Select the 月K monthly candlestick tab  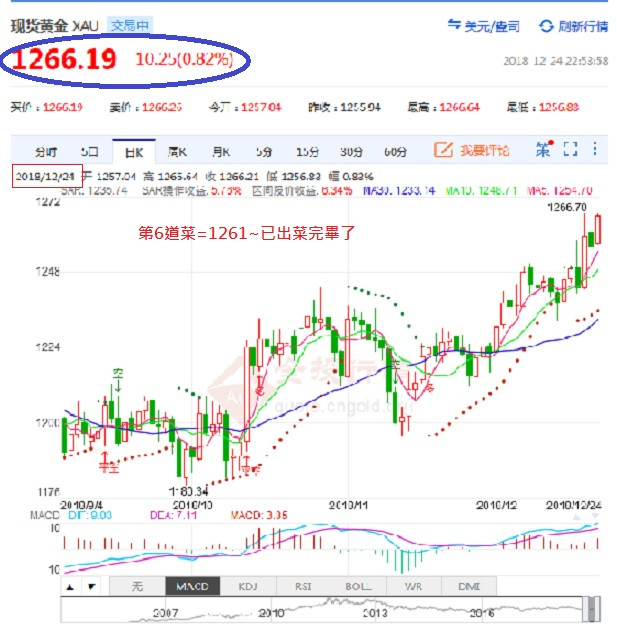point(221,152)
